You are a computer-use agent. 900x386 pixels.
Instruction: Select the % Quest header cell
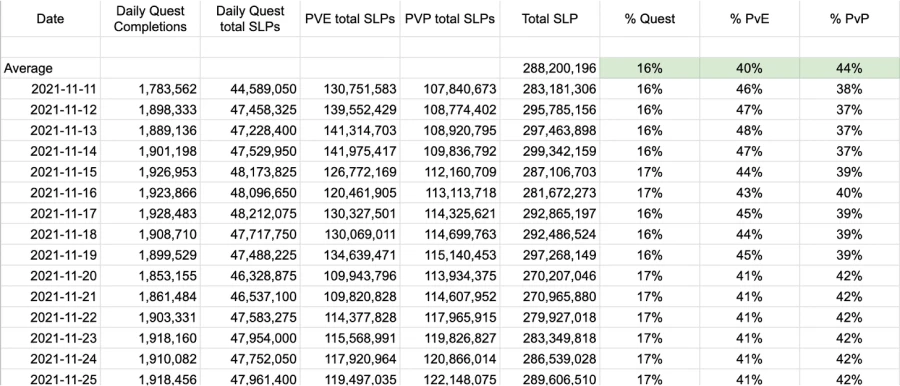point(650,18)
